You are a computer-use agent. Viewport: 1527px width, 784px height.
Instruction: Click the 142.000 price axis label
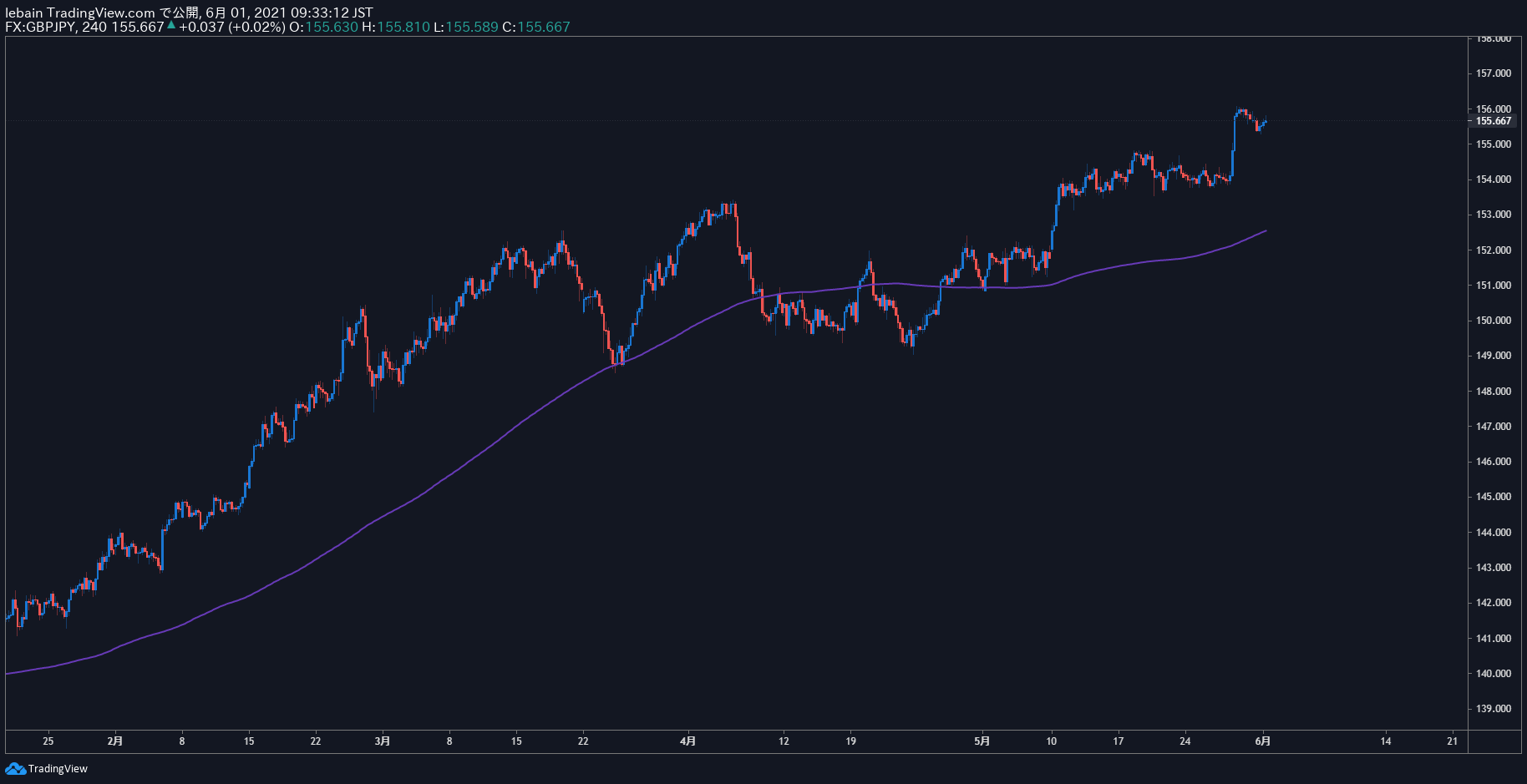click(1494, 603)
